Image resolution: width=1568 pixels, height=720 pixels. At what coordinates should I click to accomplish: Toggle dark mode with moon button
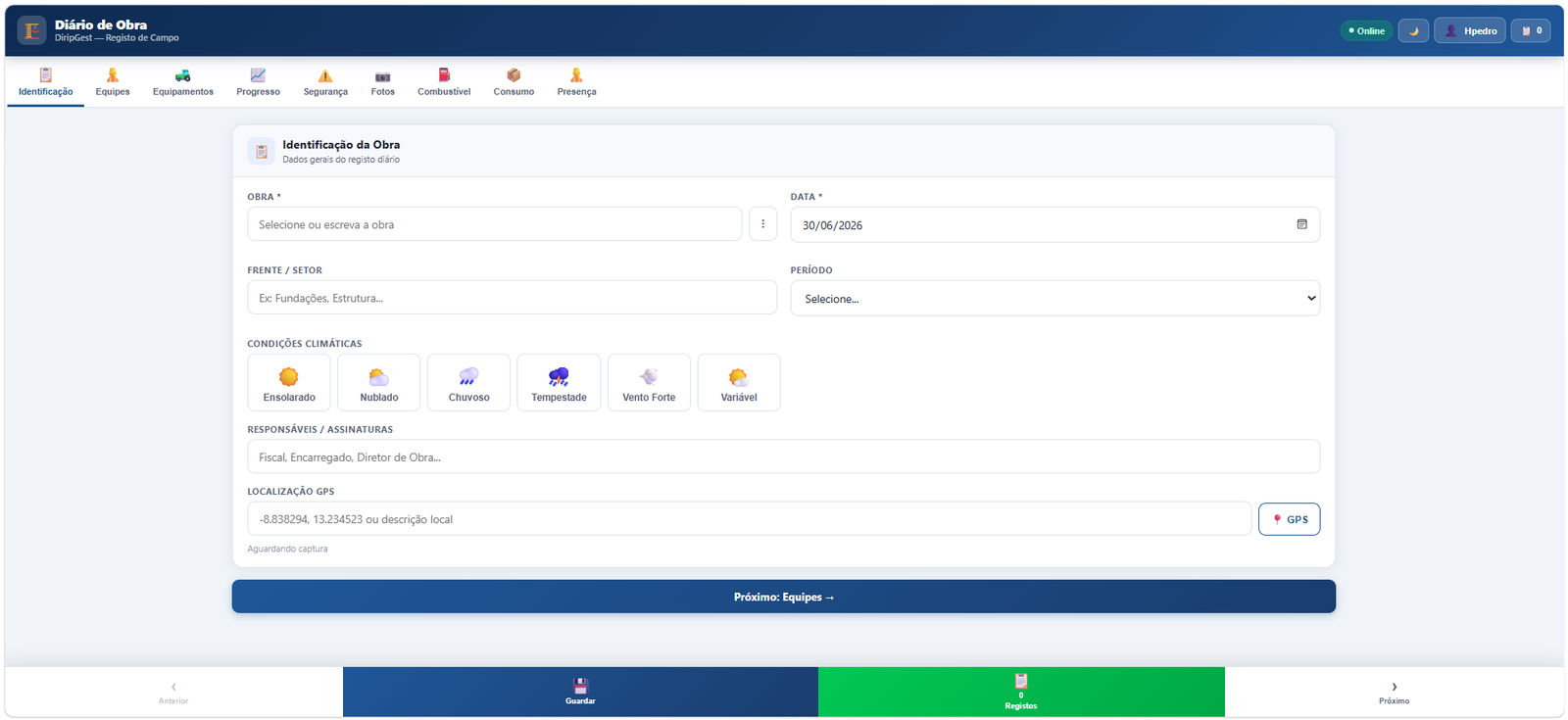click(x=1413, y=30)
